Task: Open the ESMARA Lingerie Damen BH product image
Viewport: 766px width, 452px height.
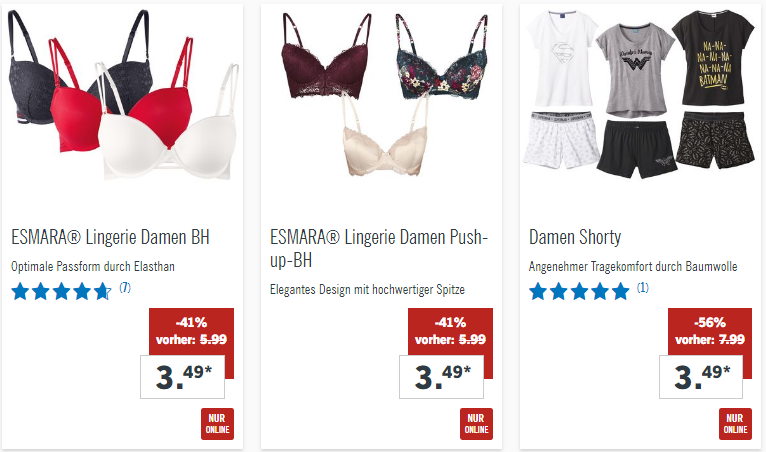Action: coord(123,95)
